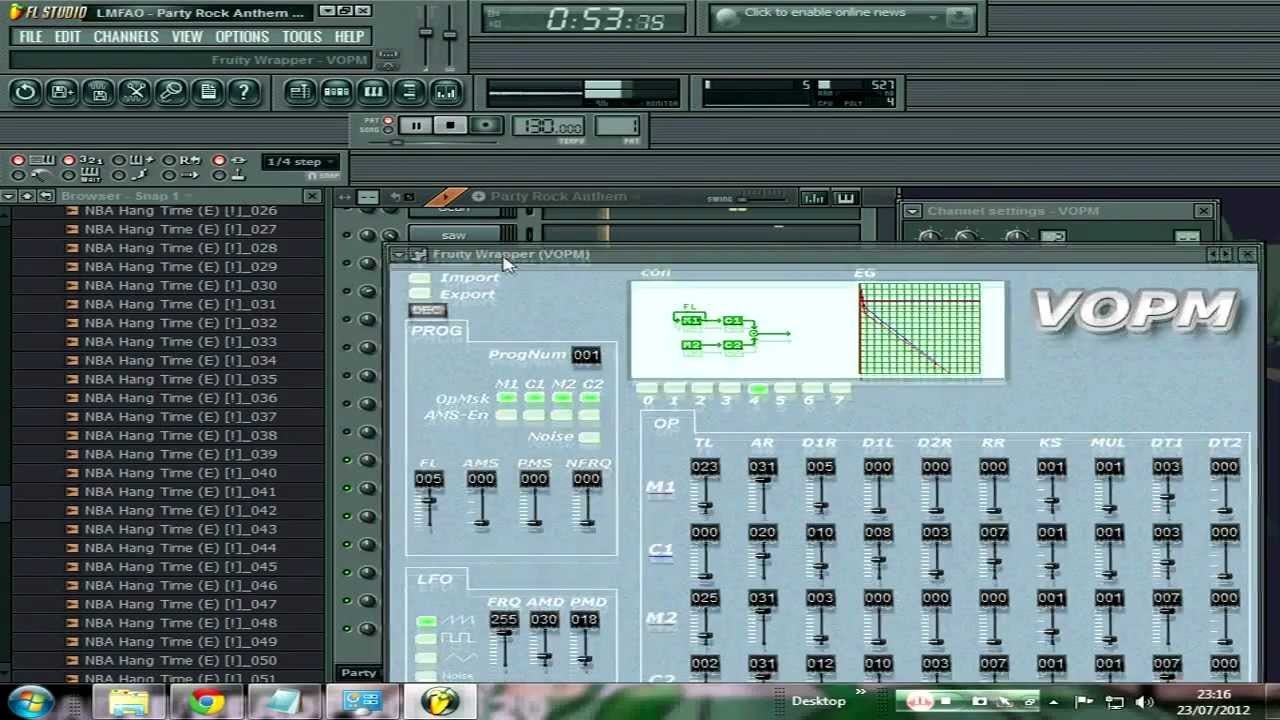Image resolution: width=1280 pixels, height=720 pixels.
Task: Pause playback in the transport panel
Action: pos(416,125)
